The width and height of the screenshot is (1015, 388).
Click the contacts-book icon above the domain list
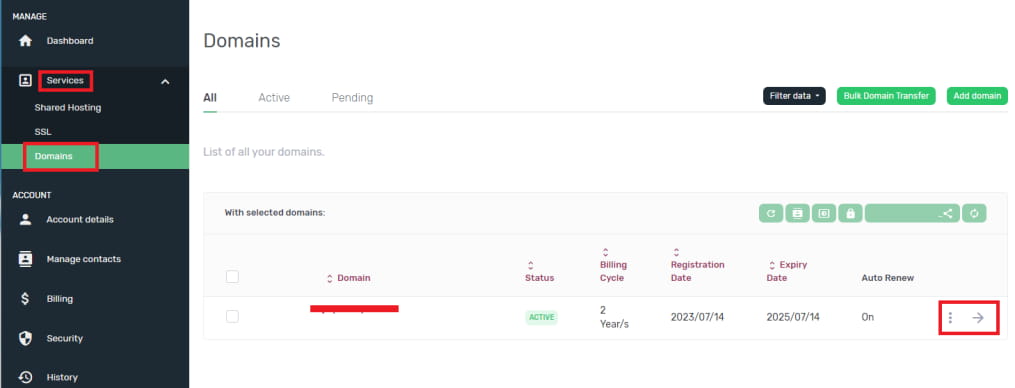[x=798, y=213]
